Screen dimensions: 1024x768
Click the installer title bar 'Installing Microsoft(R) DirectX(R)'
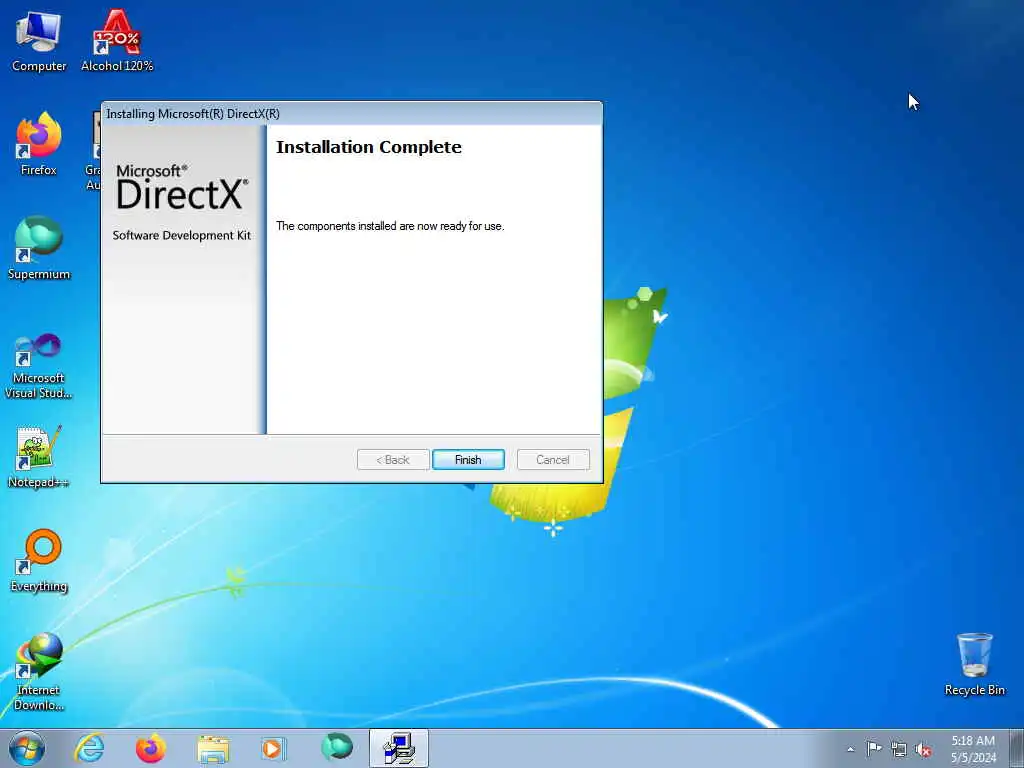click(x=351, y=114)
